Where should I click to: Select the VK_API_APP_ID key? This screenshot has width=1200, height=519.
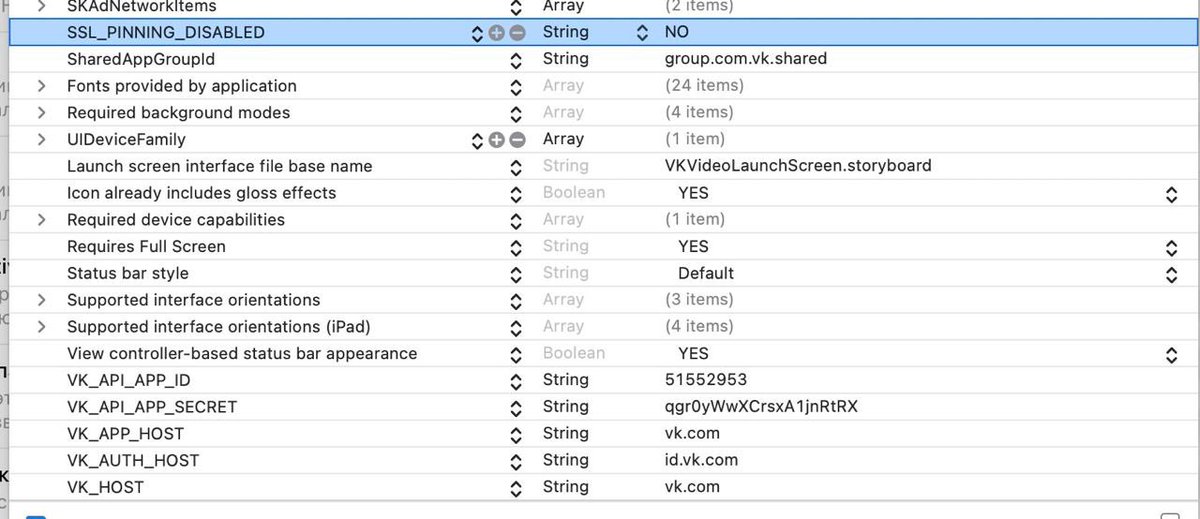click(x=129, y=380)
